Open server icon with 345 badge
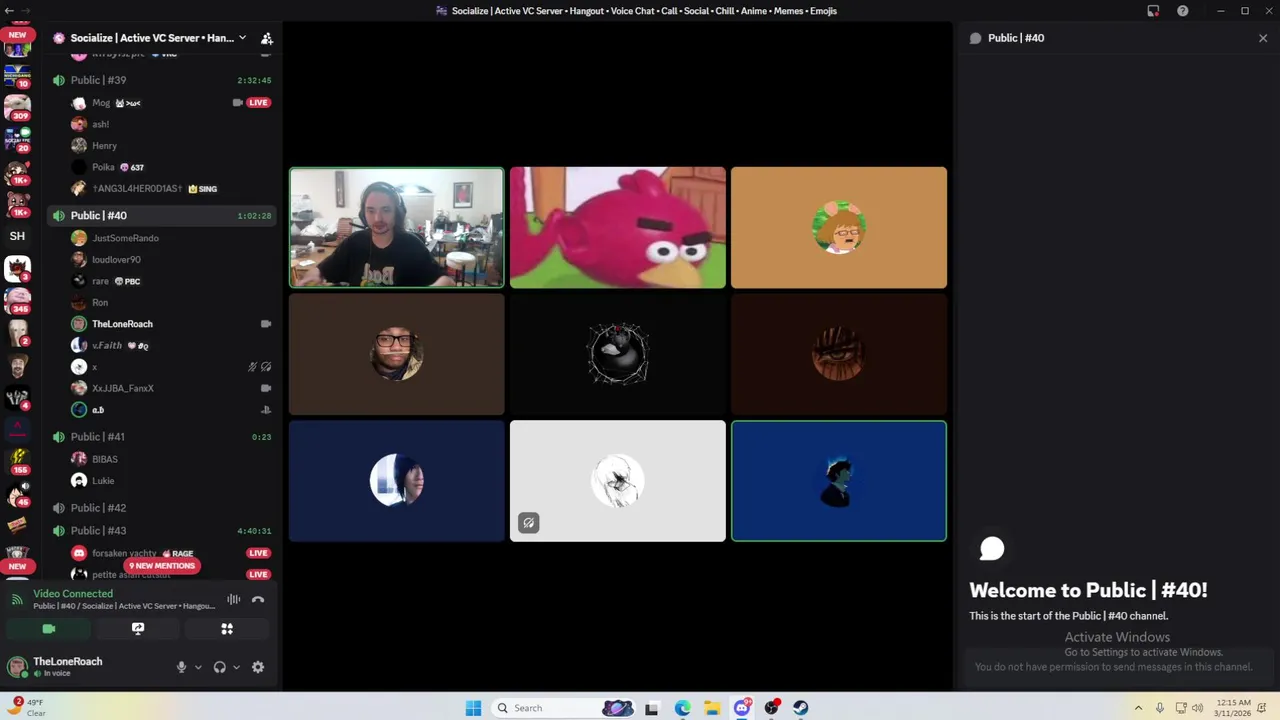This screenshot has width=1280, height=720. 17,299
